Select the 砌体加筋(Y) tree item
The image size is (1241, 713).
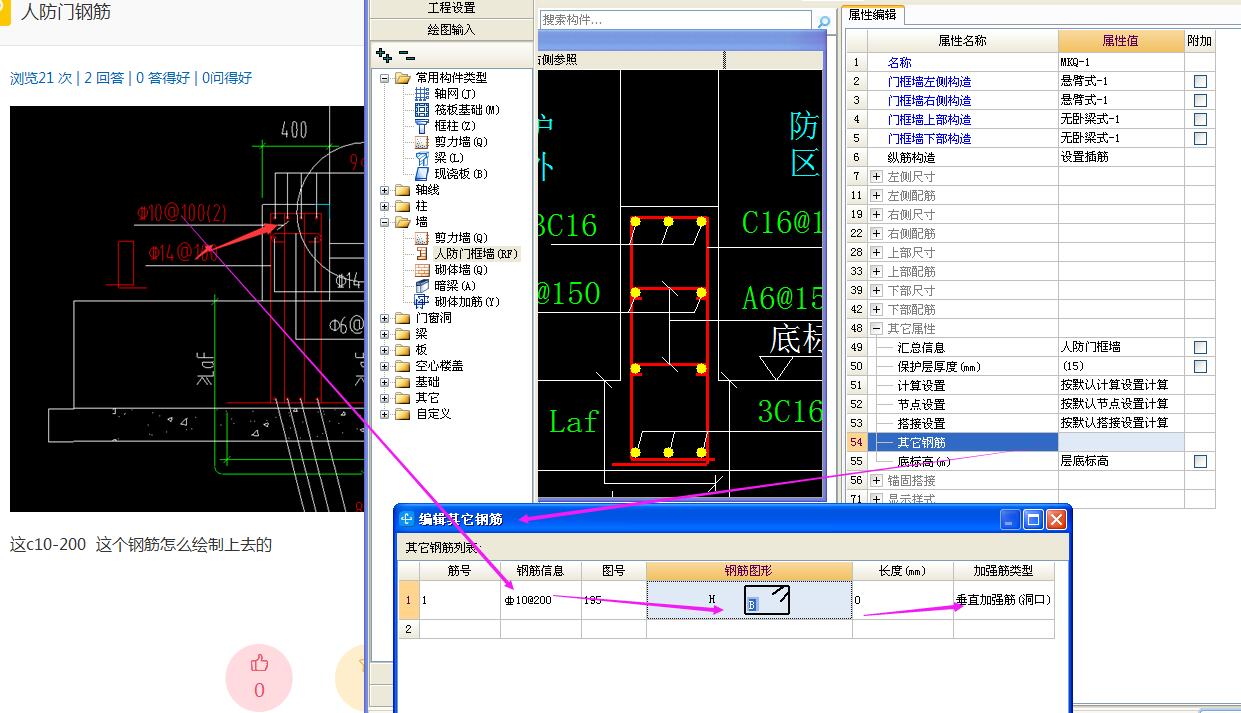pyautogui.click(x=457, y=302)
